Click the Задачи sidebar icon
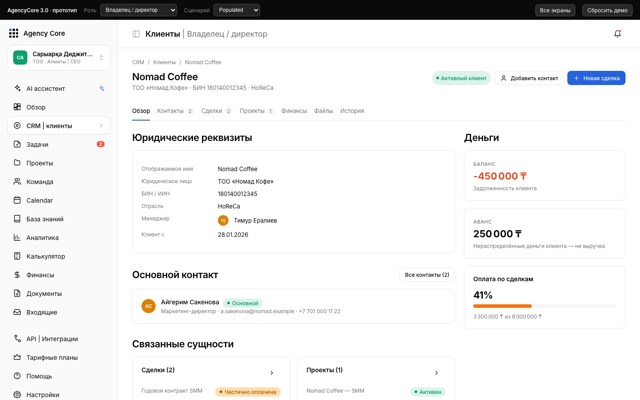Screen dimensions: 640x400 [17, 144]
